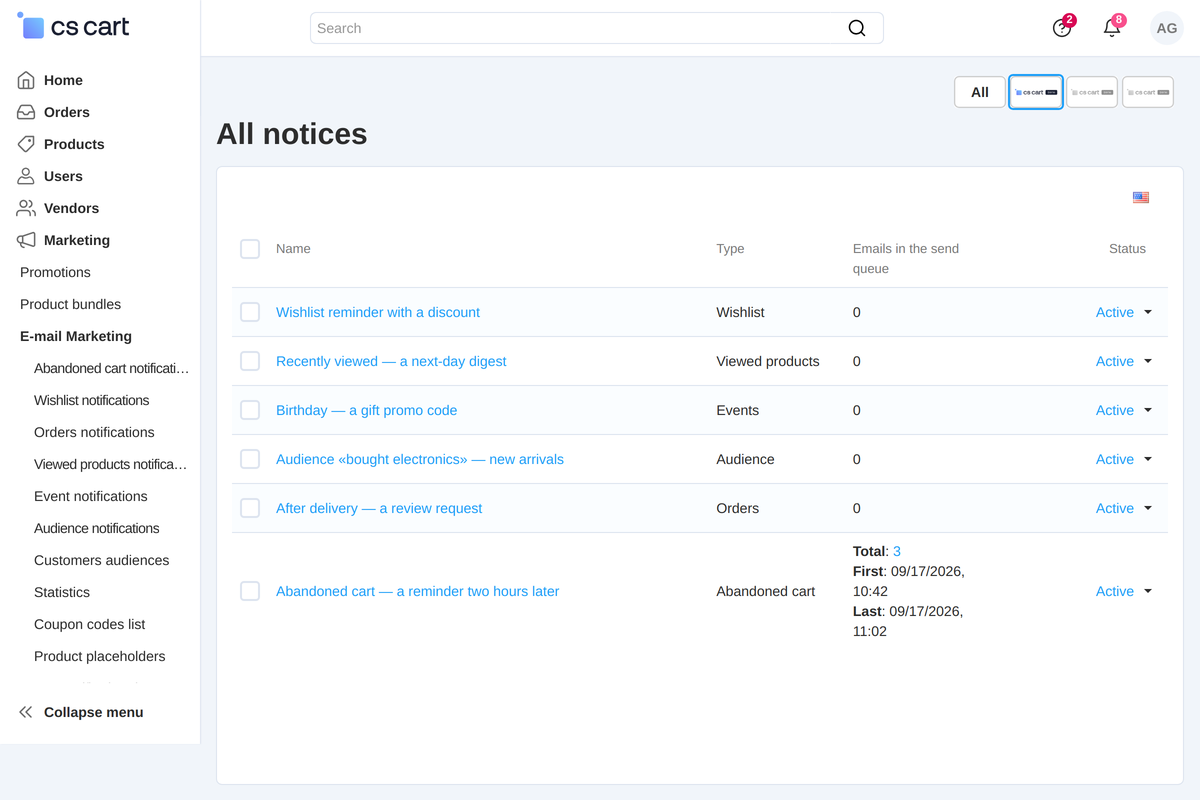
Task: Open Statistics submenu item
Action: click(x=62, y=592)
